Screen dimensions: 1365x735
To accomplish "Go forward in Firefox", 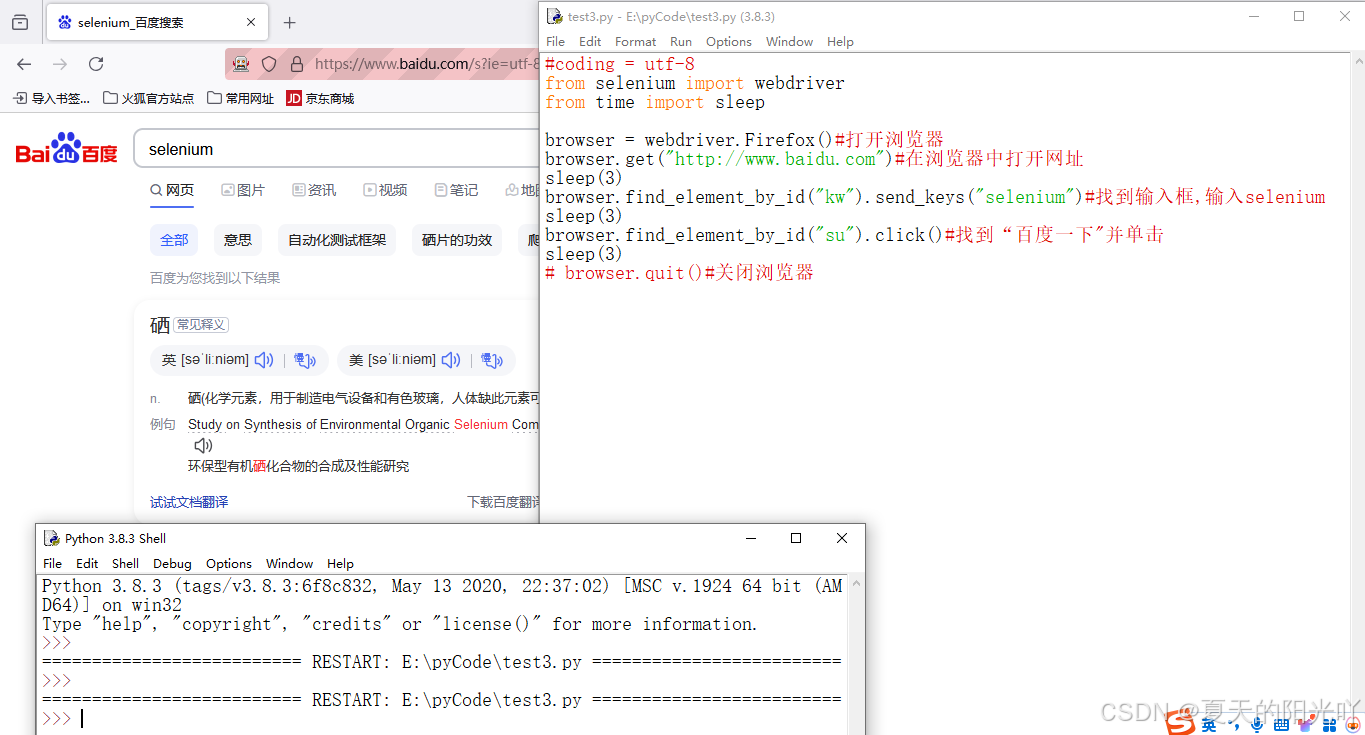I will [x=60, y=64].
